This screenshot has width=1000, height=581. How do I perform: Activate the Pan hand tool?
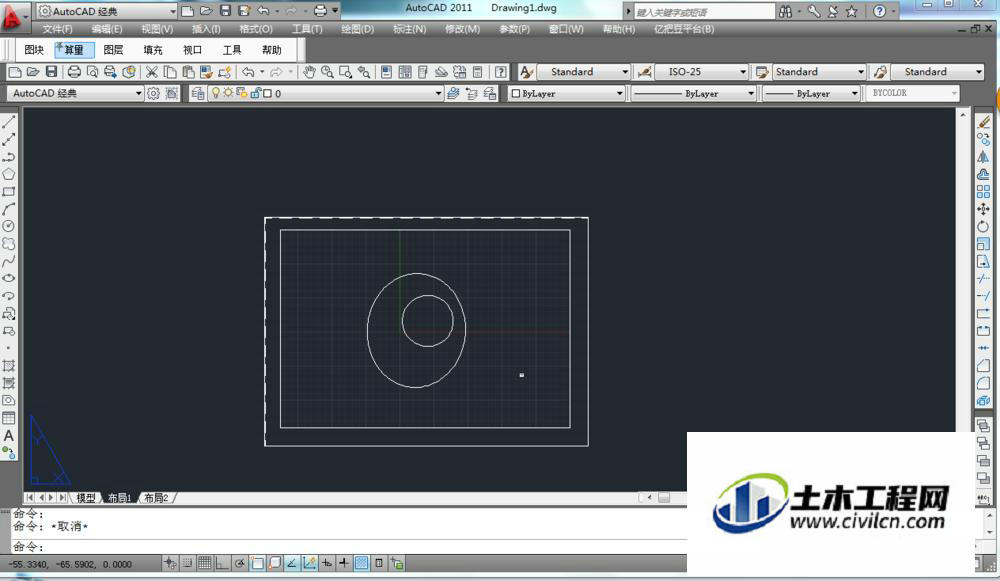309,72
